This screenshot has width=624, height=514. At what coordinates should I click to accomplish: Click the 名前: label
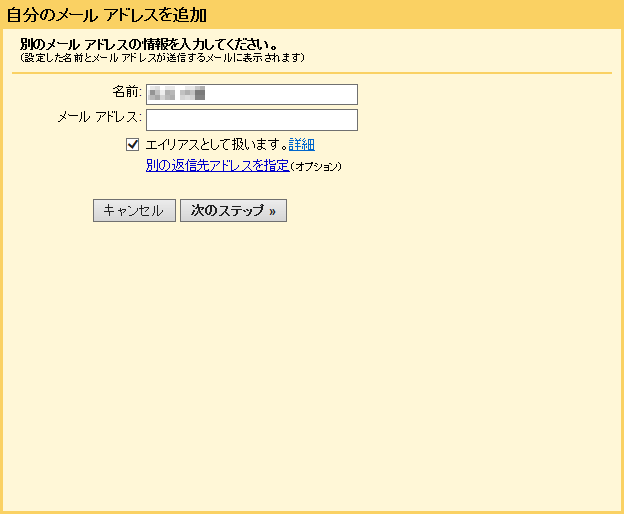(127, 92)
